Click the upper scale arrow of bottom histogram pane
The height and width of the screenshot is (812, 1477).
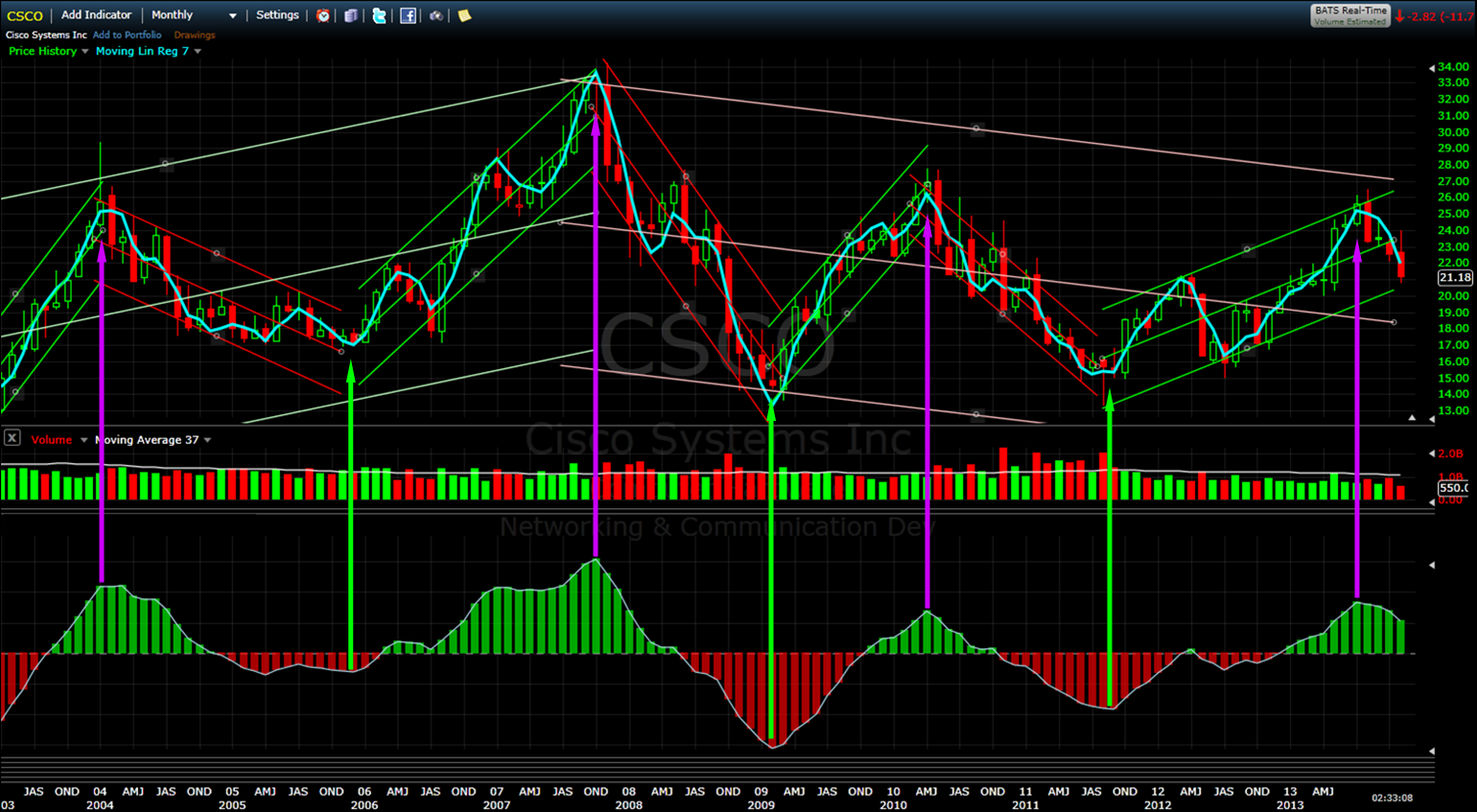coord(1432,565)
